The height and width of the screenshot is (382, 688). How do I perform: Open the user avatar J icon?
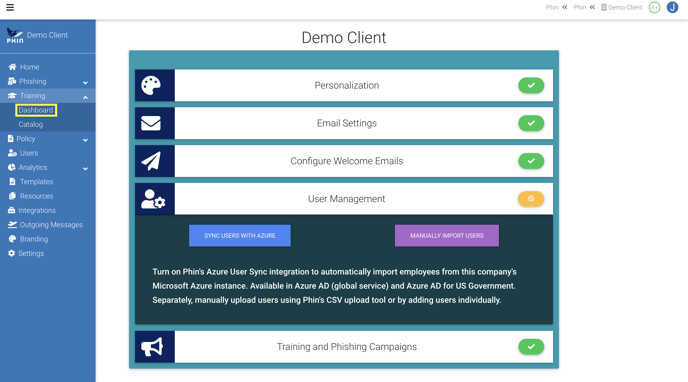[672, 7]
